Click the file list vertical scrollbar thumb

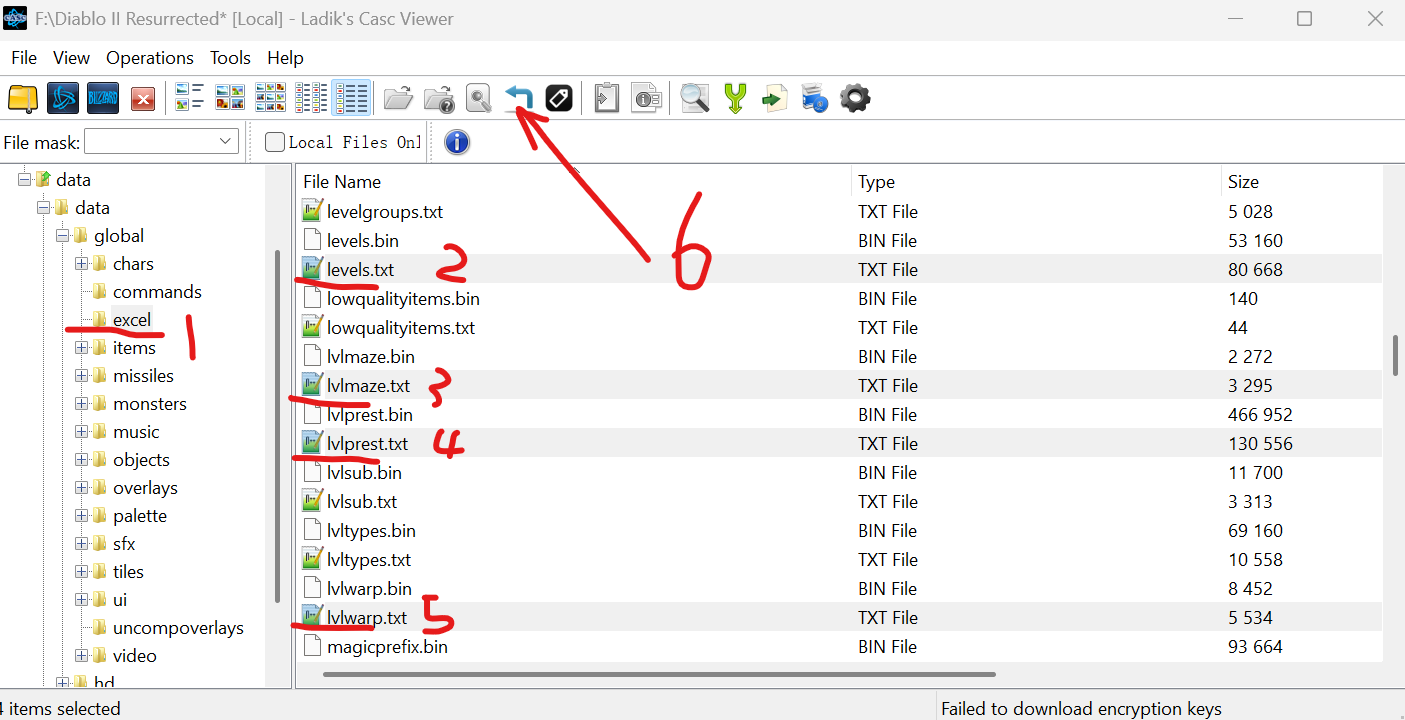point(1394,356)
